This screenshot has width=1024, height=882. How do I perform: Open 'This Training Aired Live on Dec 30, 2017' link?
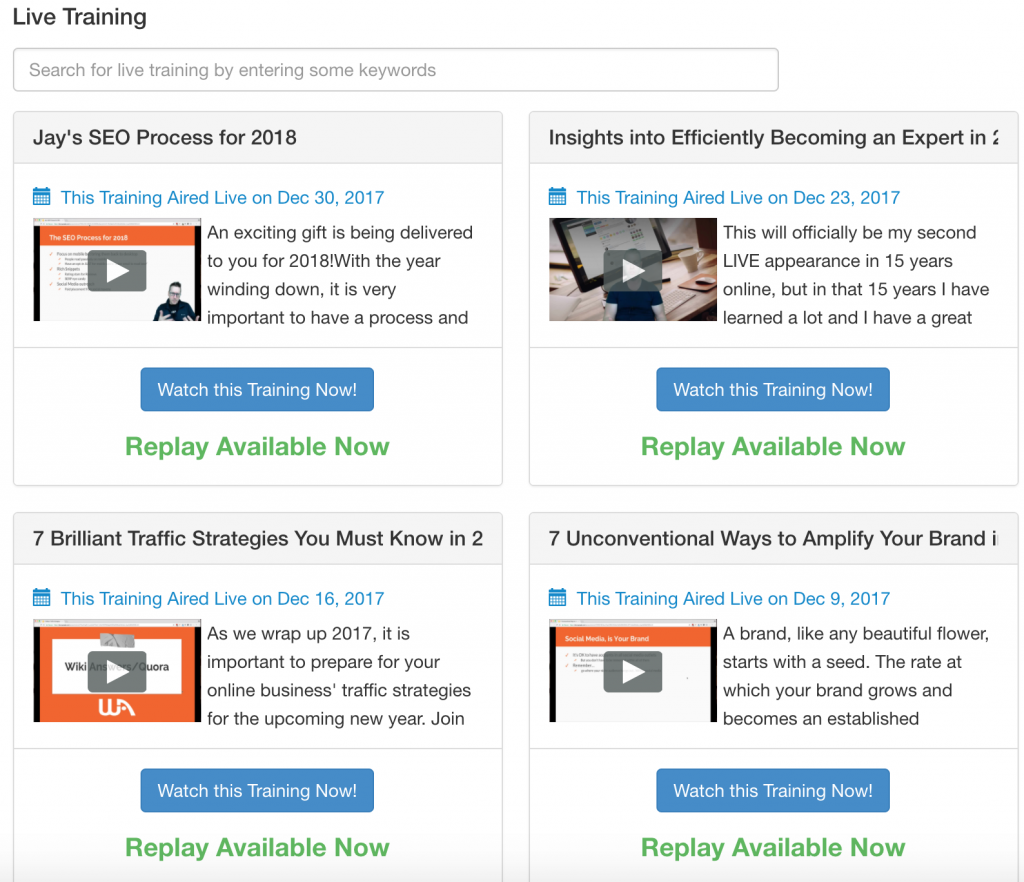222,198
